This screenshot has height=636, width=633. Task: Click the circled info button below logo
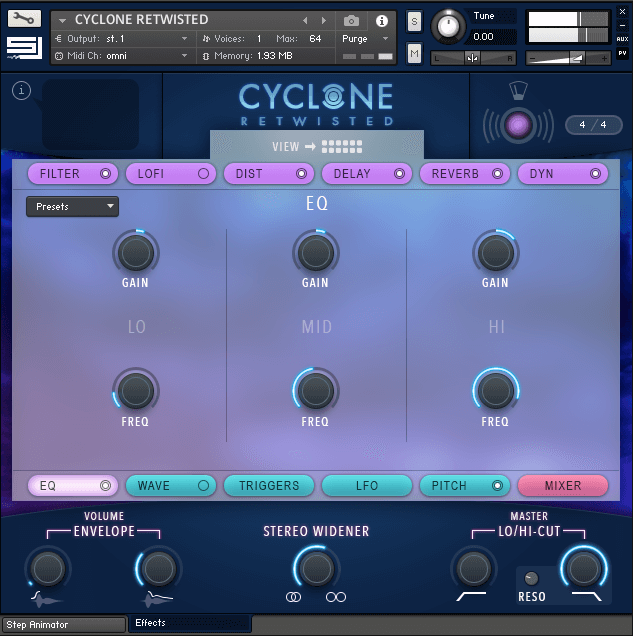click(22, 91)
